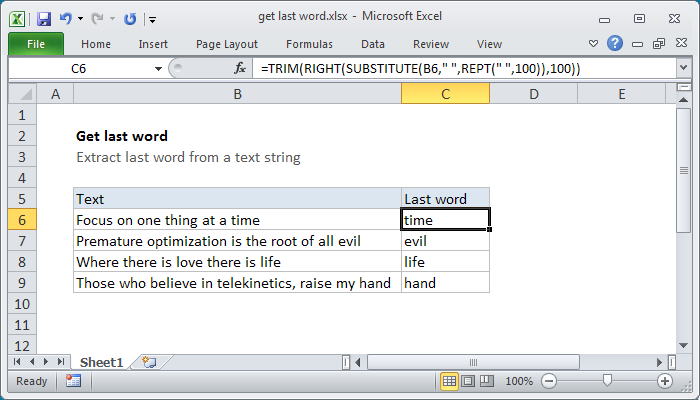Select row 6 header
The width and height of the screenshot is (700, 400).
coord(22,220)
